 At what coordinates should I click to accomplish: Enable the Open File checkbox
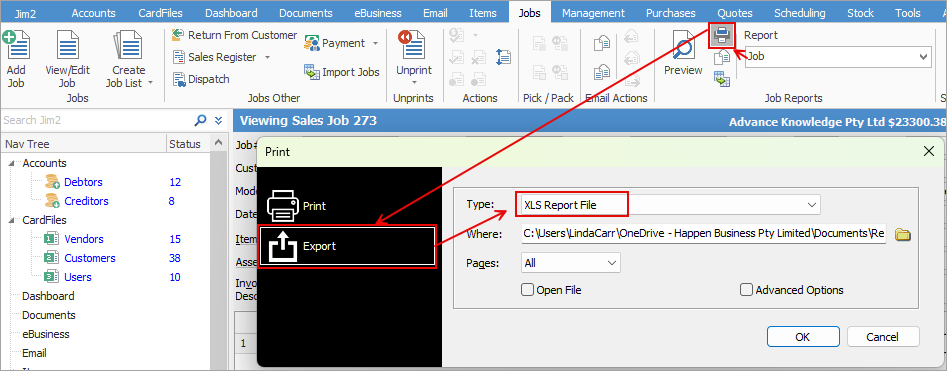527,290
